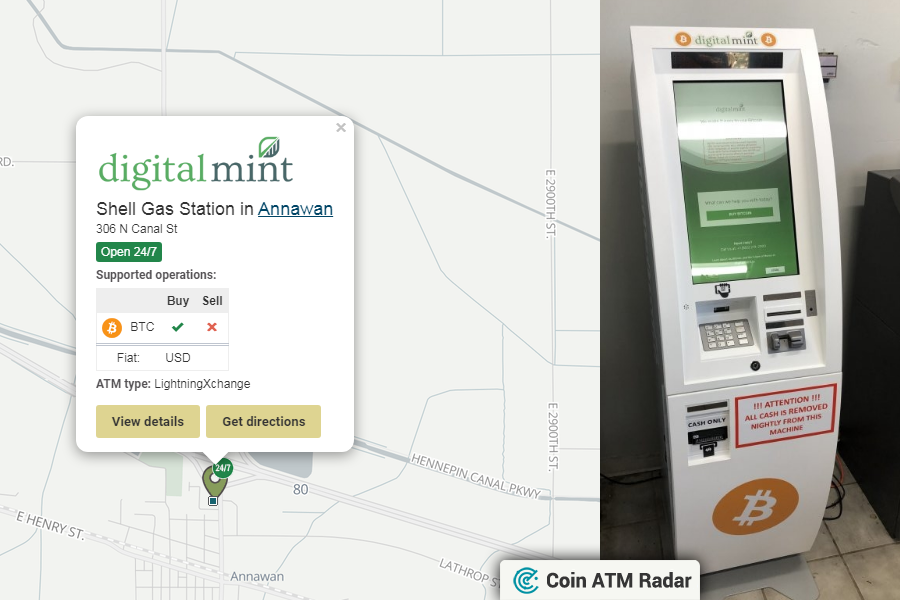Click the Bitcoin ATM machine photo
The width and height of the screenshot is (900, 600).
750,300
